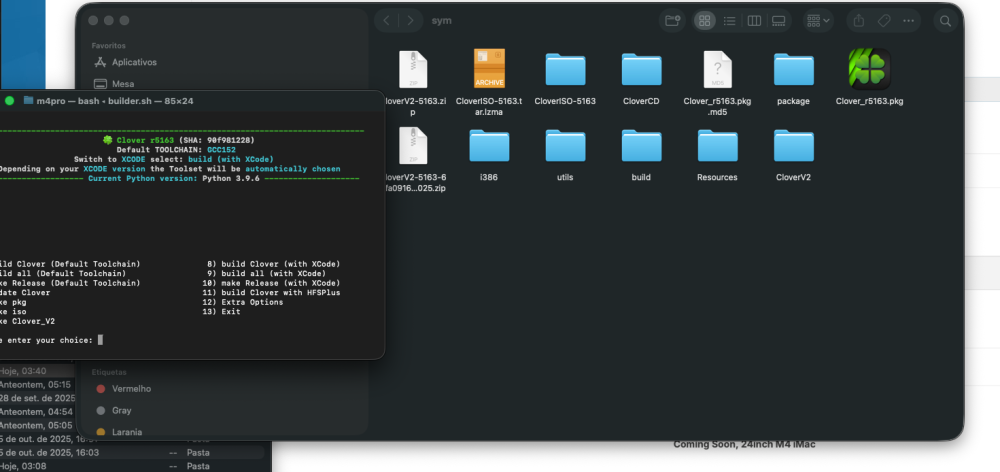The height and width of the screenshot is (472, 1000).
Task: Select the CloverV2 folder
Action: point(793,145)
